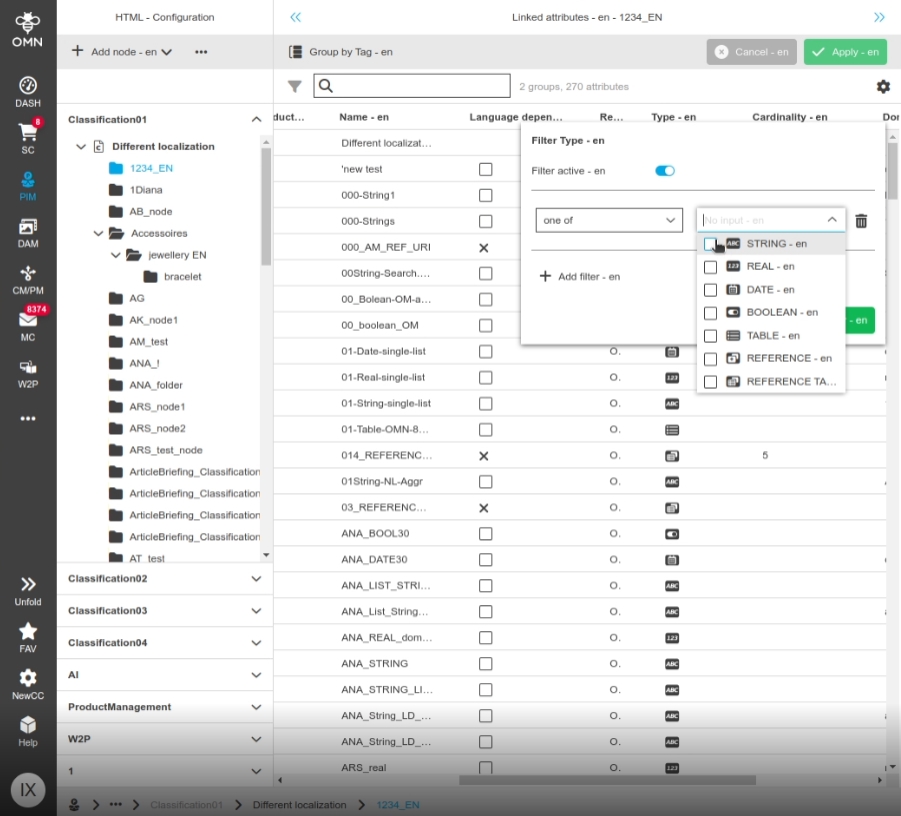Open the CM/PM module

point(28,280)
